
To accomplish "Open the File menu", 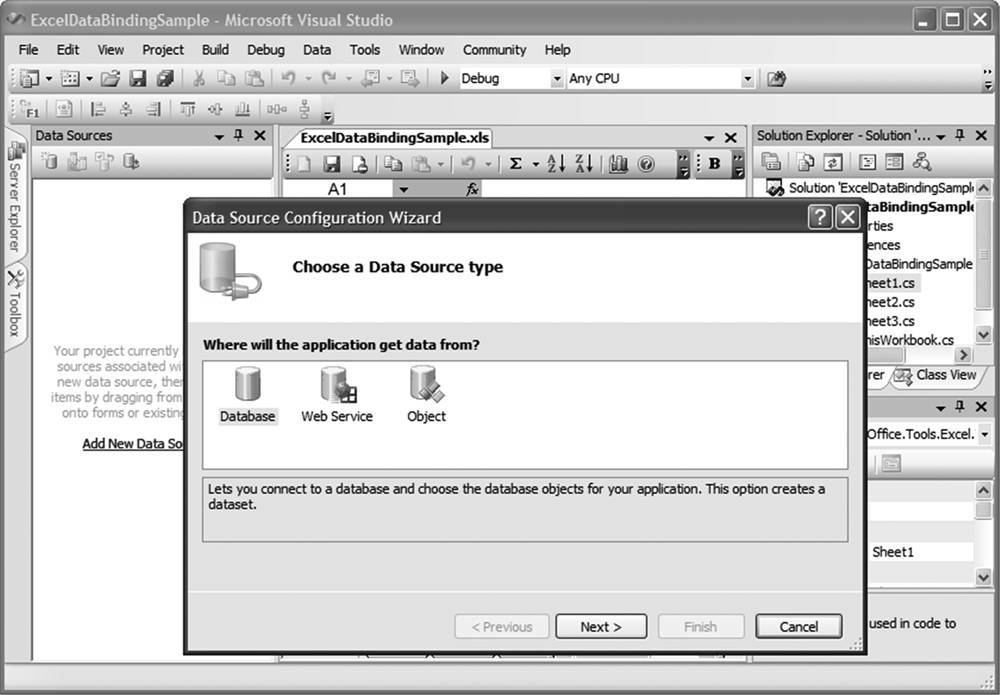I will pos(28,50).
